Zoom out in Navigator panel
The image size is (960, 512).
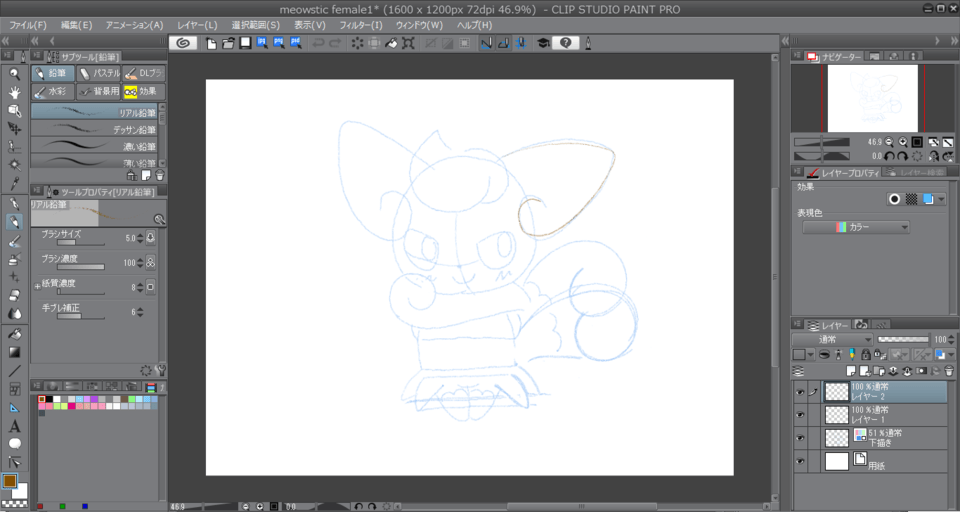coord(889,142)
